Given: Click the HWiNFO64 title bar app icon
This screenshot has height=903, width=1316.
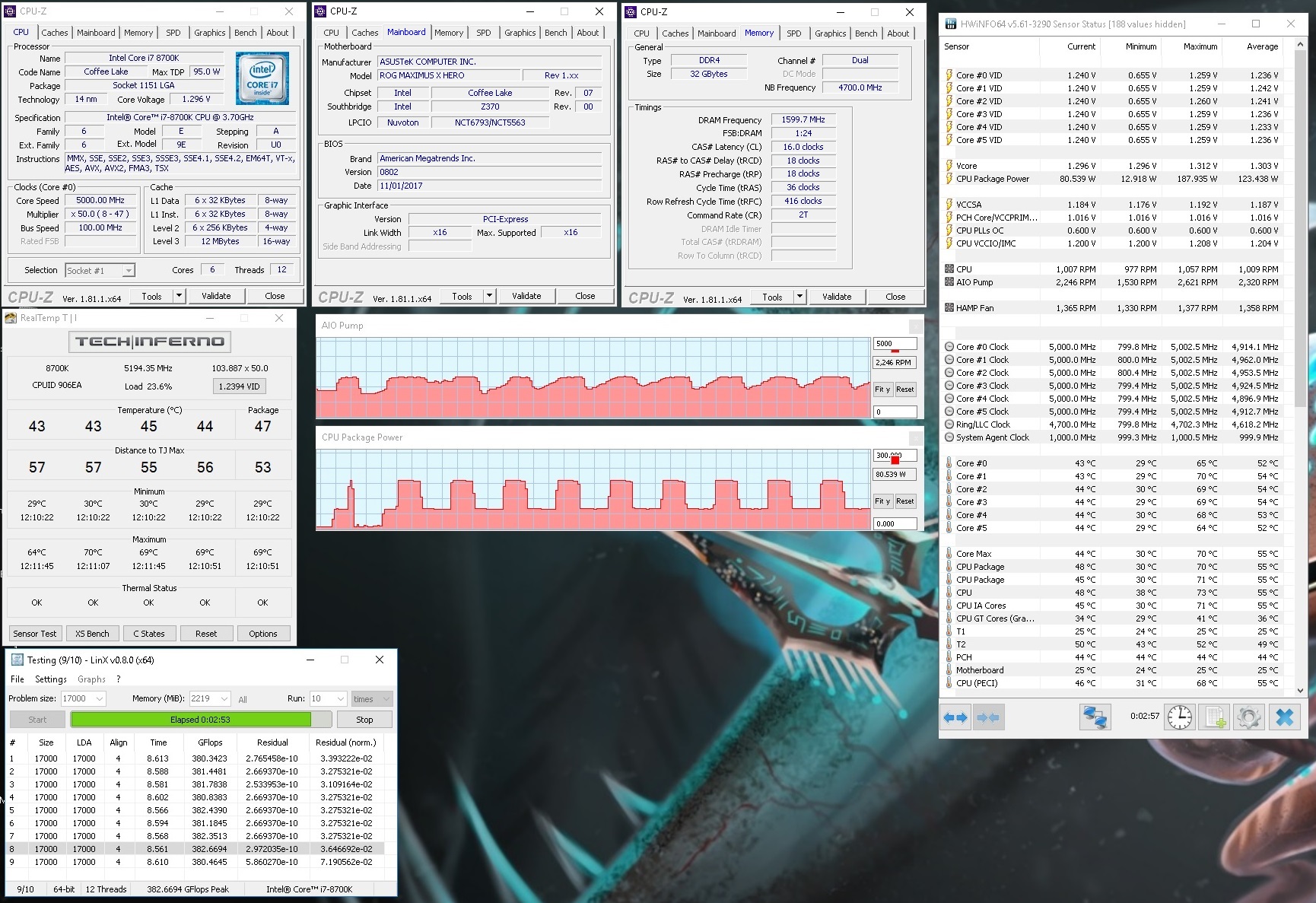Looking at the screenshot, I should (951, 24).
